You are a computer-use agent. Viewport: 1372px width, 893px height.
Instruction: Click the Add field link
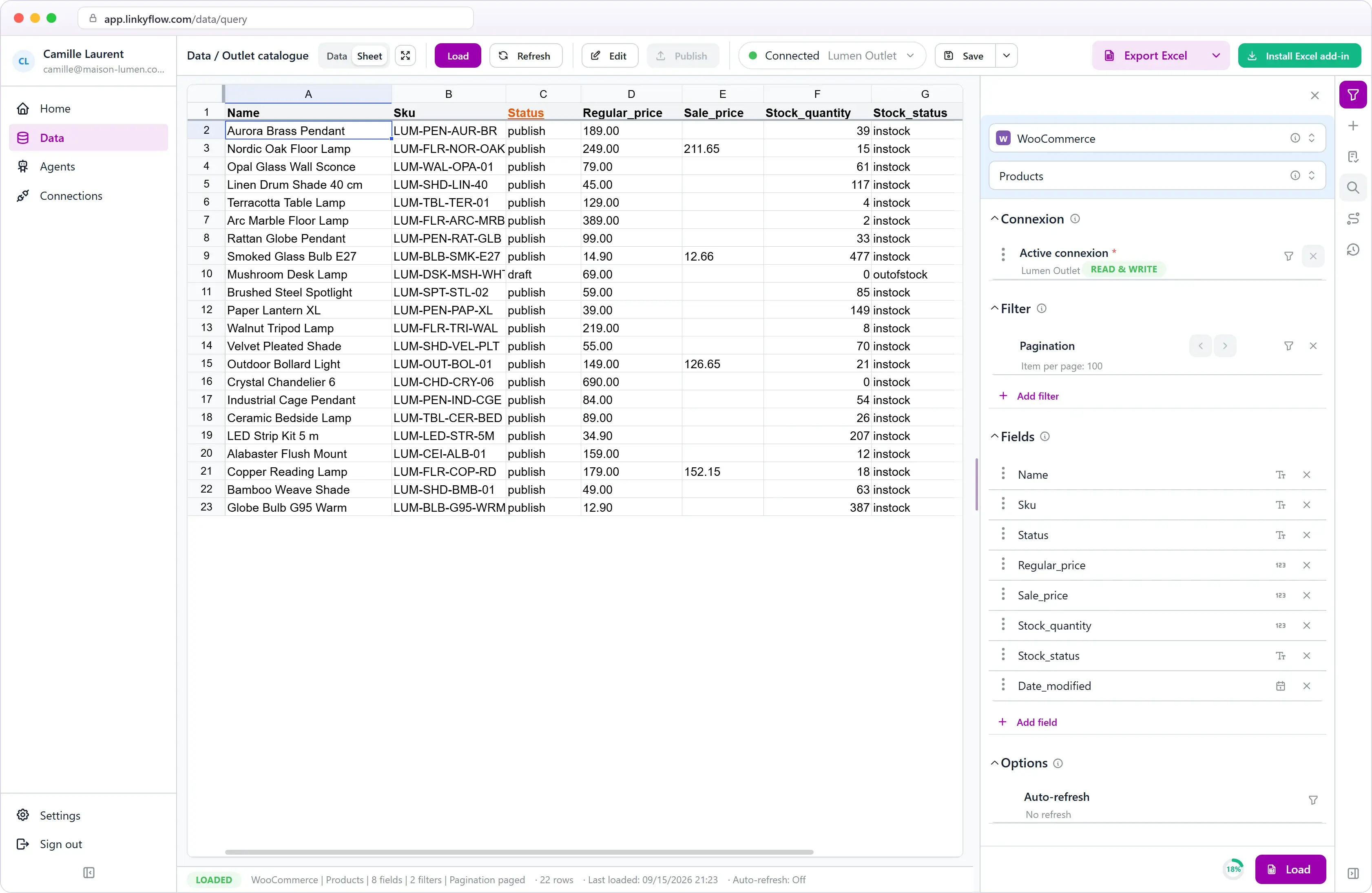[x=1028, y=723]
